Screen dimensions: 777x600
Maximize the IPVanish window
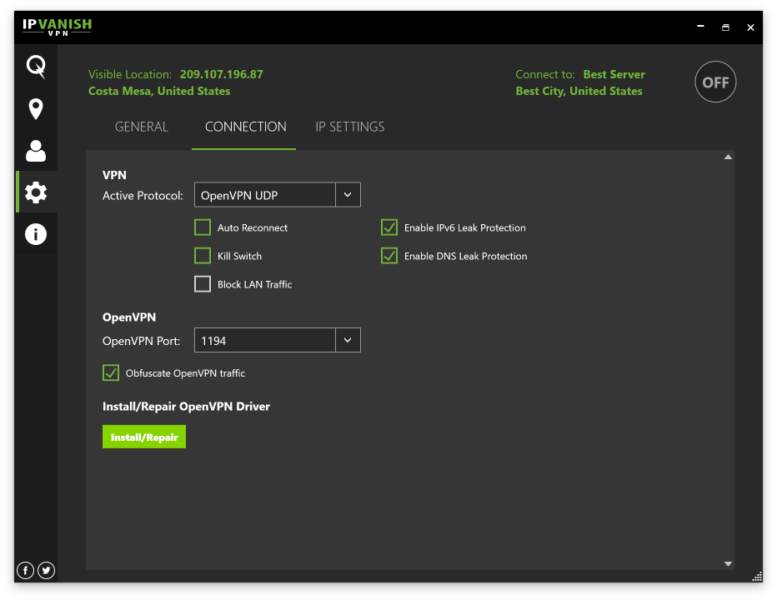point(725,27)
